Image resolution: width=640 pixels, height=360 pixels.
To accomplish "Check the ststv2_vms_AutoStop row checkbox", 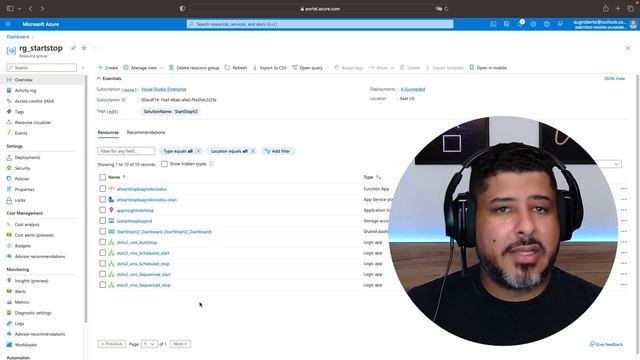I will click(x=102, y=242).
